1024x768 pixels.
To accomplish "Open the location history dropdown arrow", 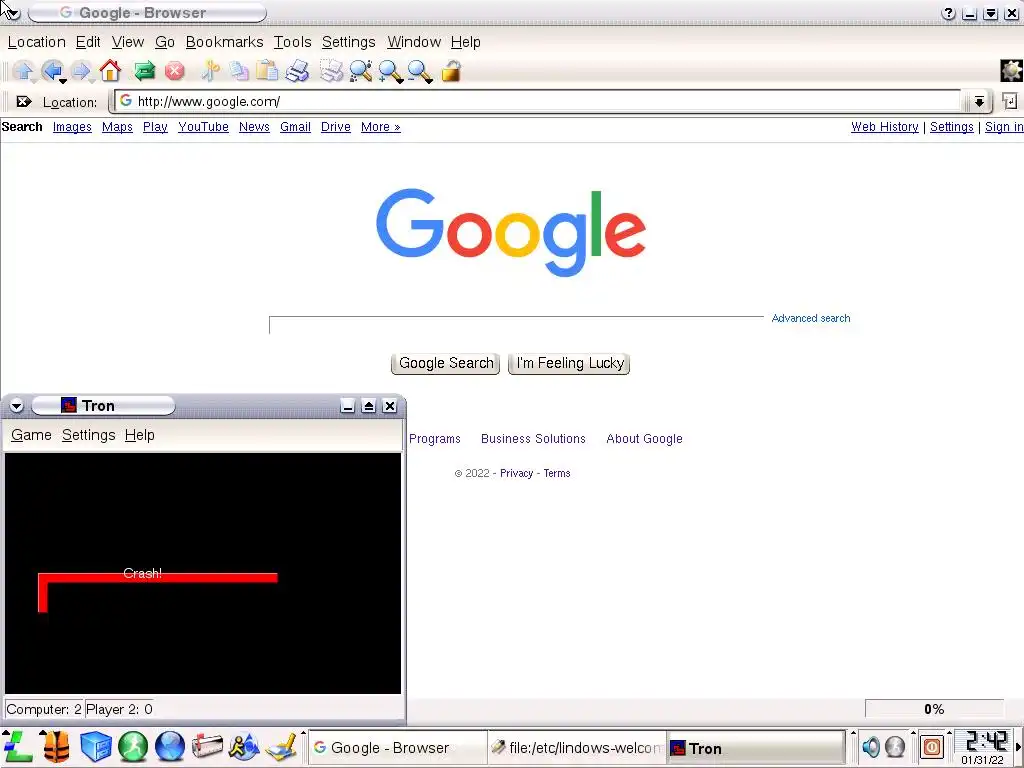I will 979,101.
